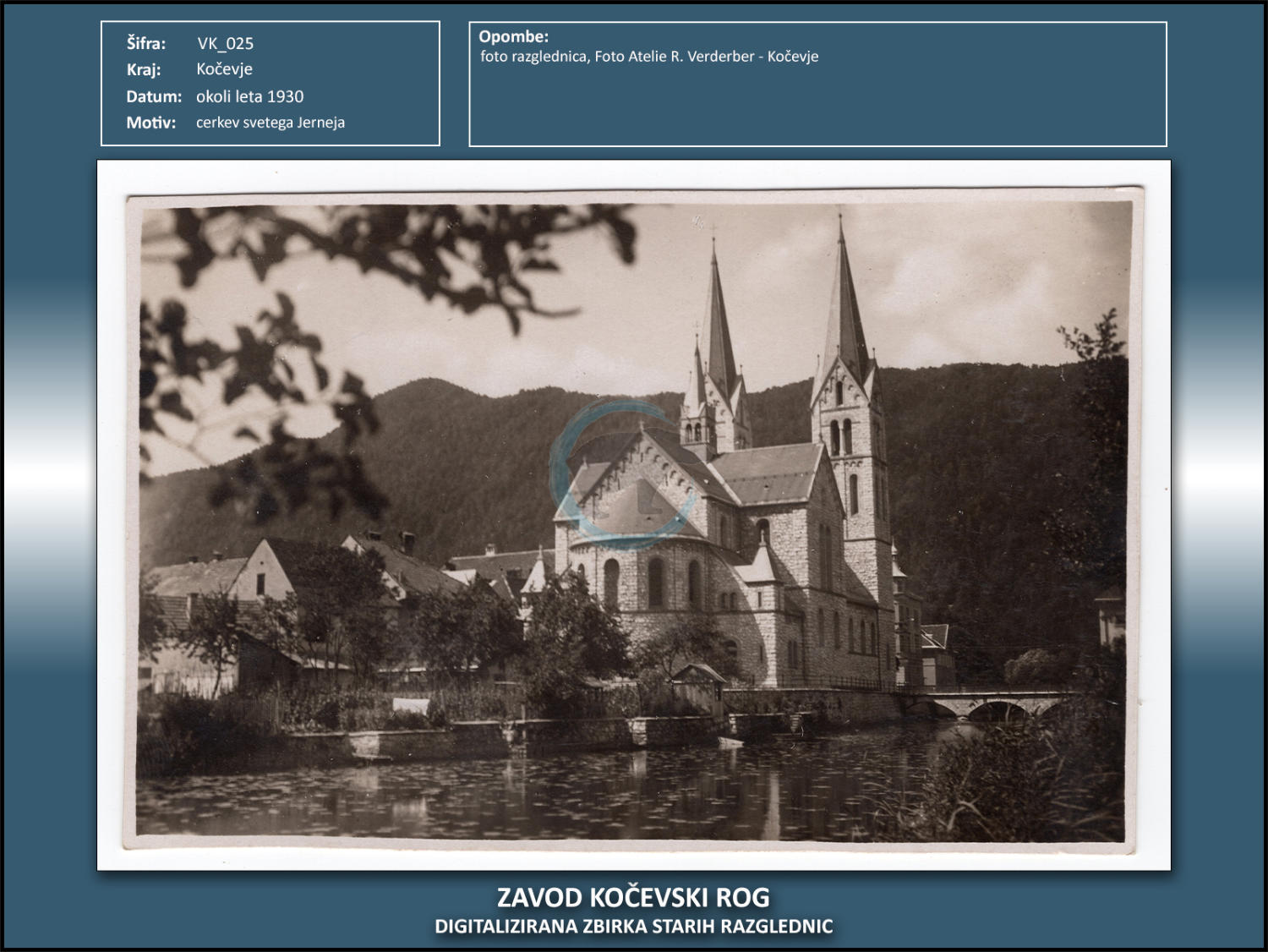This screenshot has height=952, width=1268.
Task: Click the Kraj label
Action: click(x=144, y=69)
